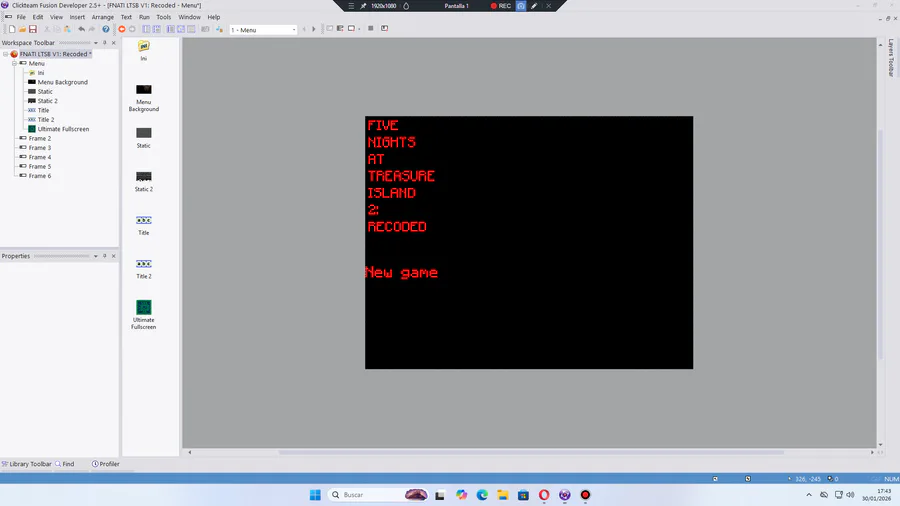Click the pen annotation icon in recorder bar
This screenshot has height=506, width=900.
534,6
